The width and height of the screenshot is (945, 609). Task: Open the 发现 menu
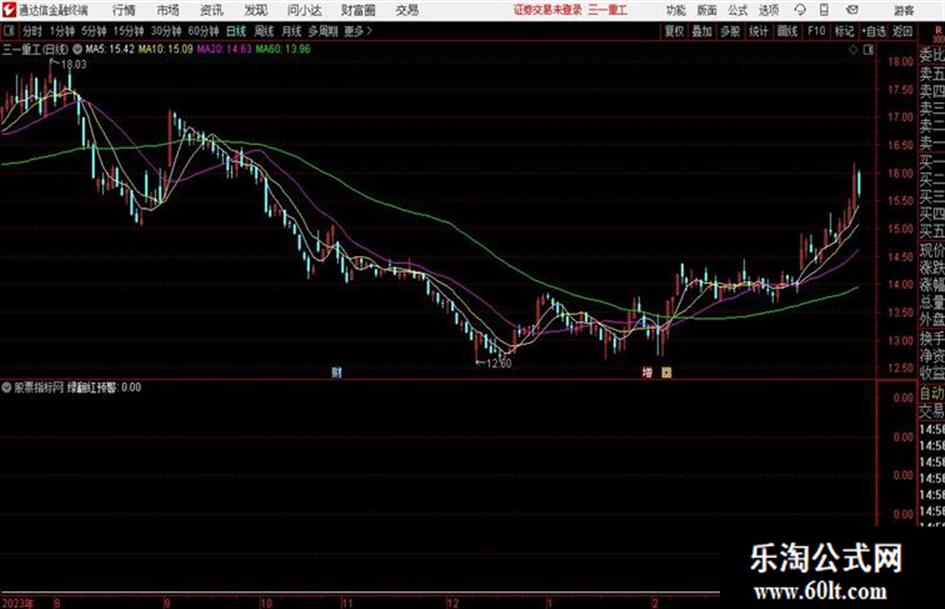tap(256, 10)
